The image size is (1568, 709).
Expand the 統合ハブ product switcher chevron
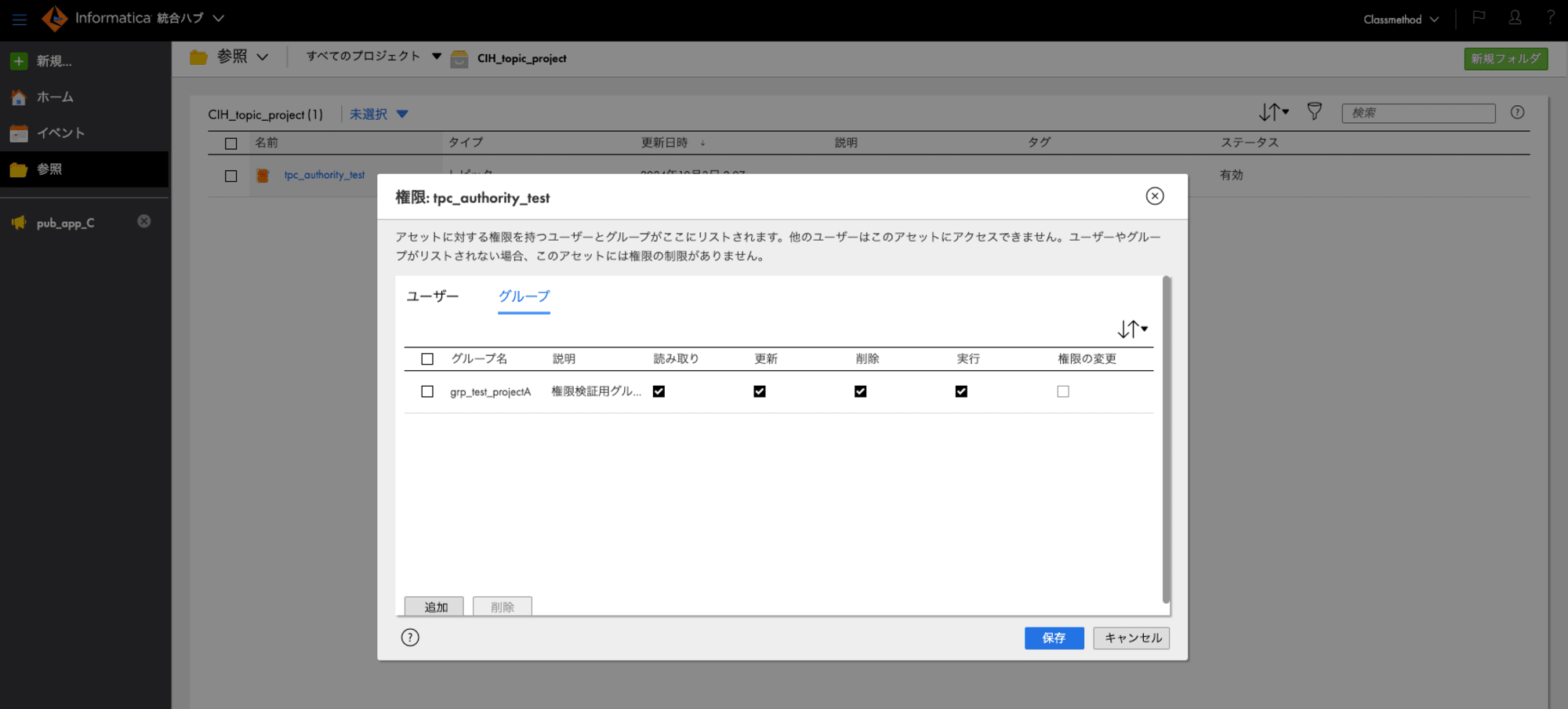tap(219, 18)
